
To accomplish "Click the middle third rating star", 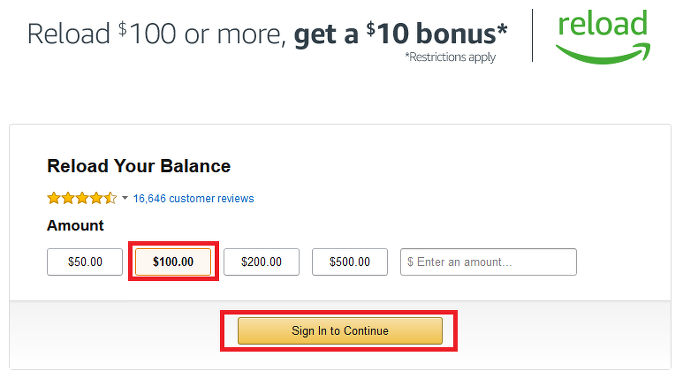I will pos(82,198).
